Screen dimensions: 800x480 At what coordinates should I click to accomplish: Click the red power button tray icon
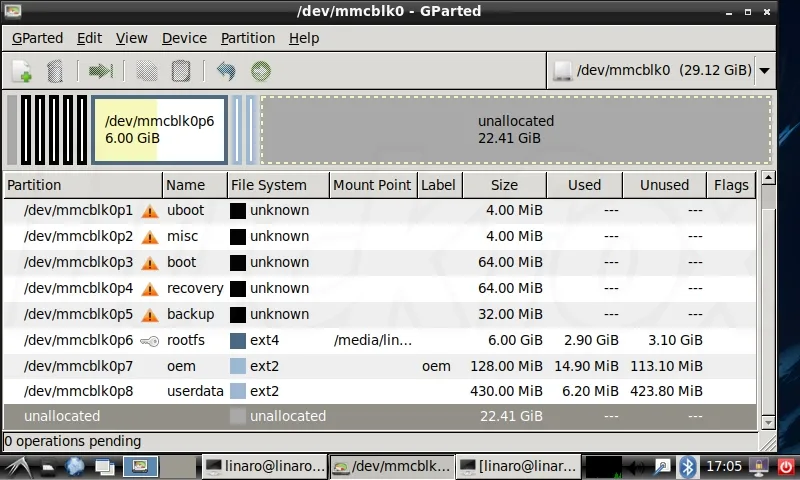click(786, 467)
